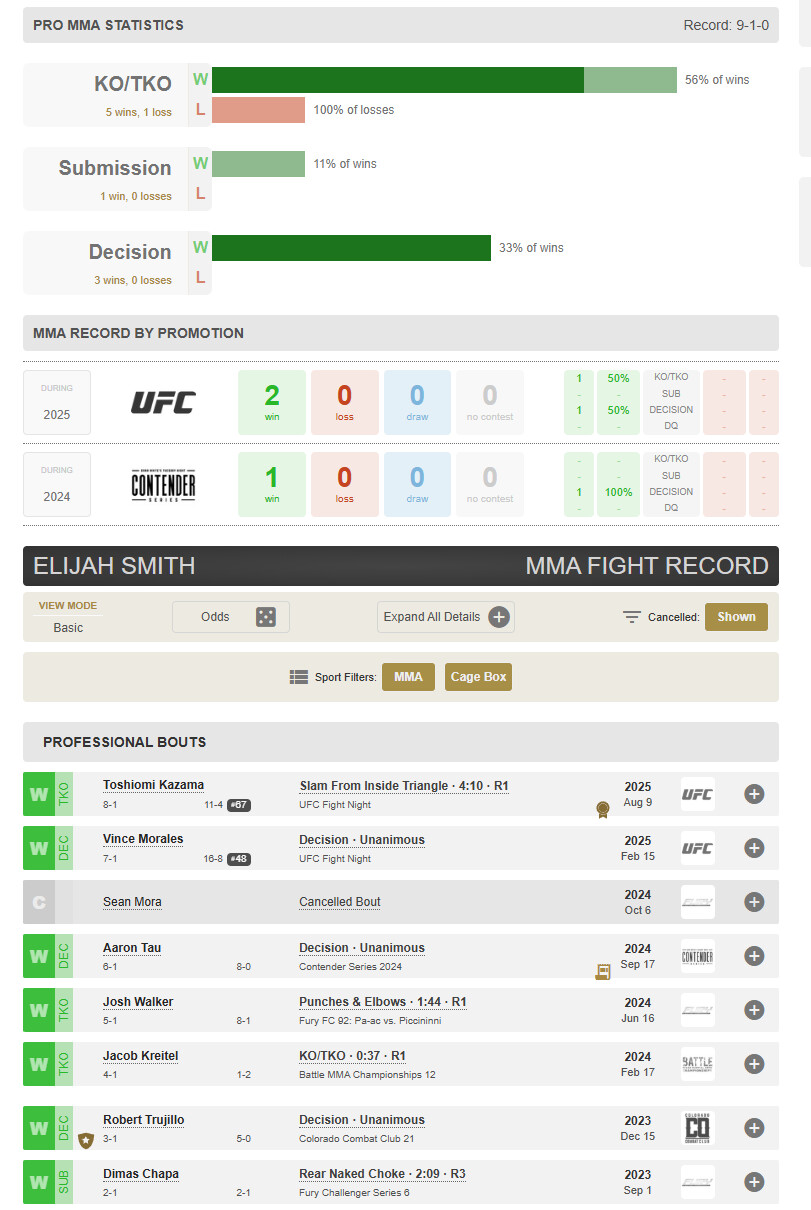Image resolution: width=811 pixels, height=1210 pixels.
Task: Click the plus icon on Expand All Details
Action: 499,617
